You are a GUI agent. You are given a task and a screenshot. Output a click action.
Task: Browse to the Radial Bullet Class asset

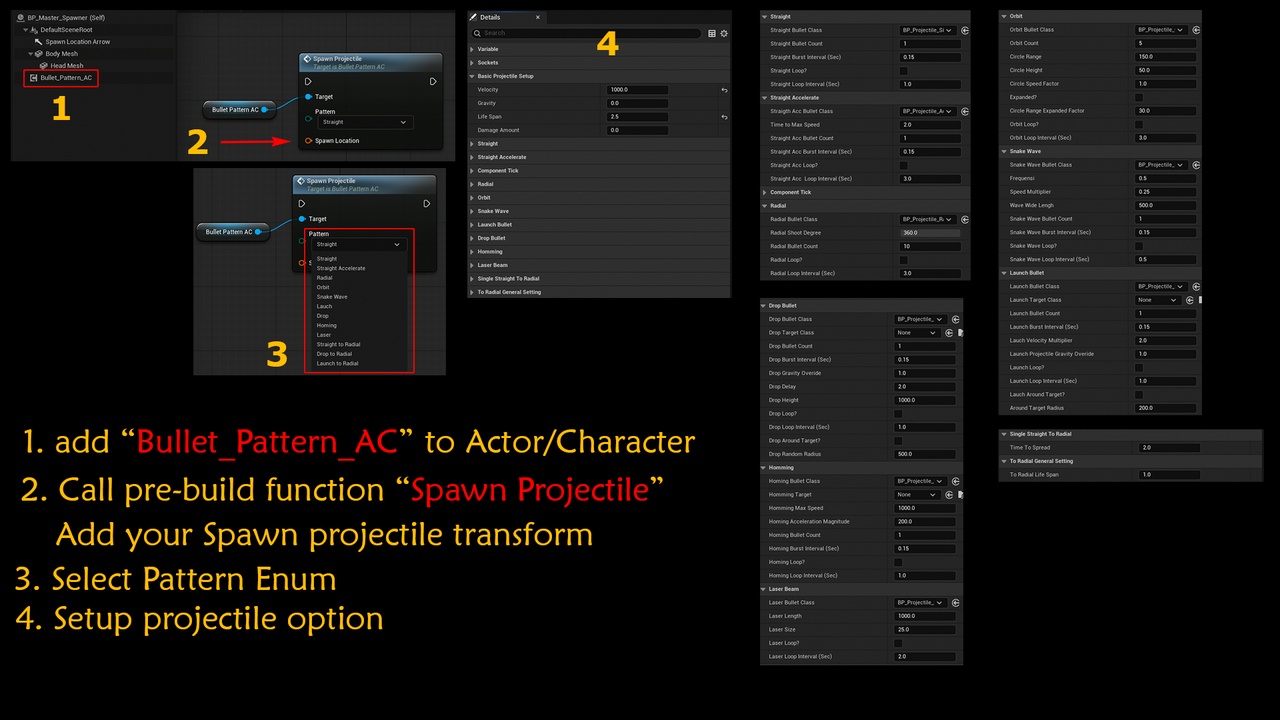click(965, 219)
